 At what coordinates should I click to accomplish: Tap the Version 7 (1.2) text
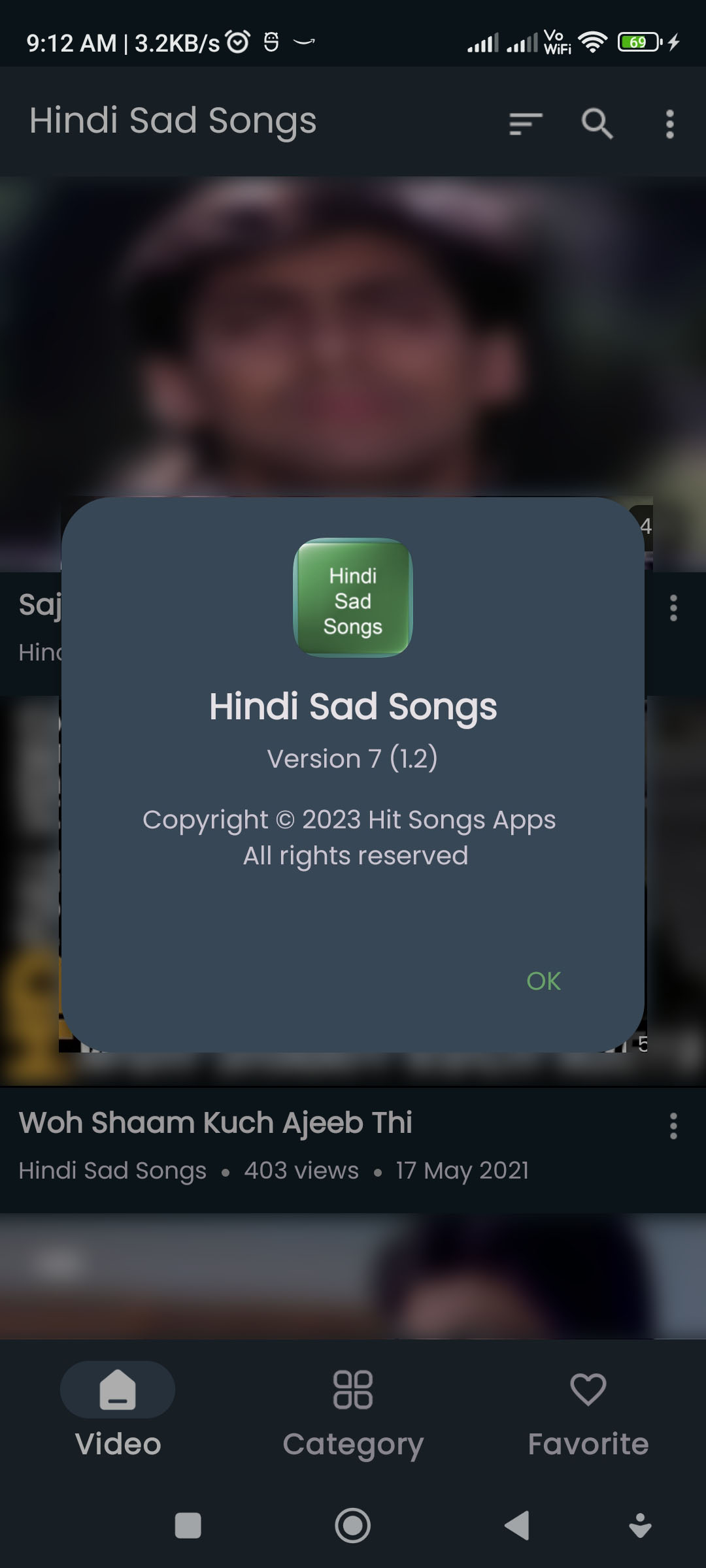352,759
